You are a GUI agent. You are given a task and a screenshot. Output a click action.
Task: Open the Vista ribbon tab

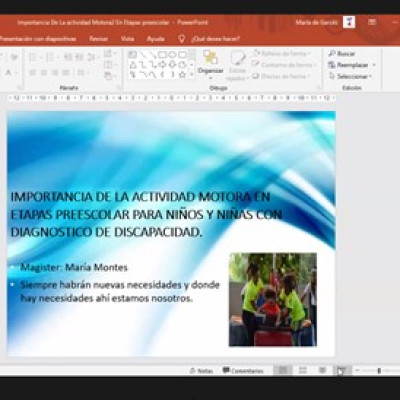point(128,39)
